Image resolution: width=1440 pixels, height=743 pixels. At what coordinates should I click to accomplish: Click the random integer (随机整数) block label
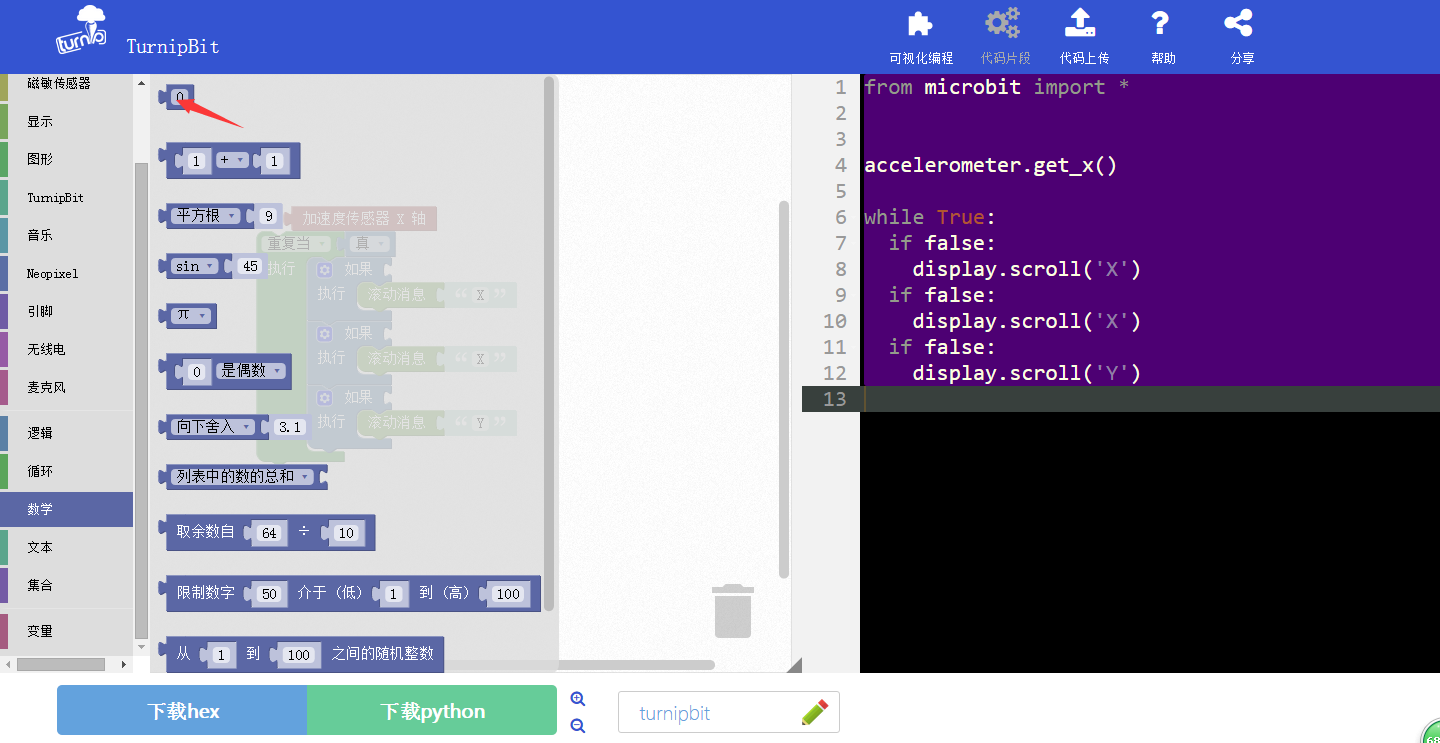click(383, 654)
